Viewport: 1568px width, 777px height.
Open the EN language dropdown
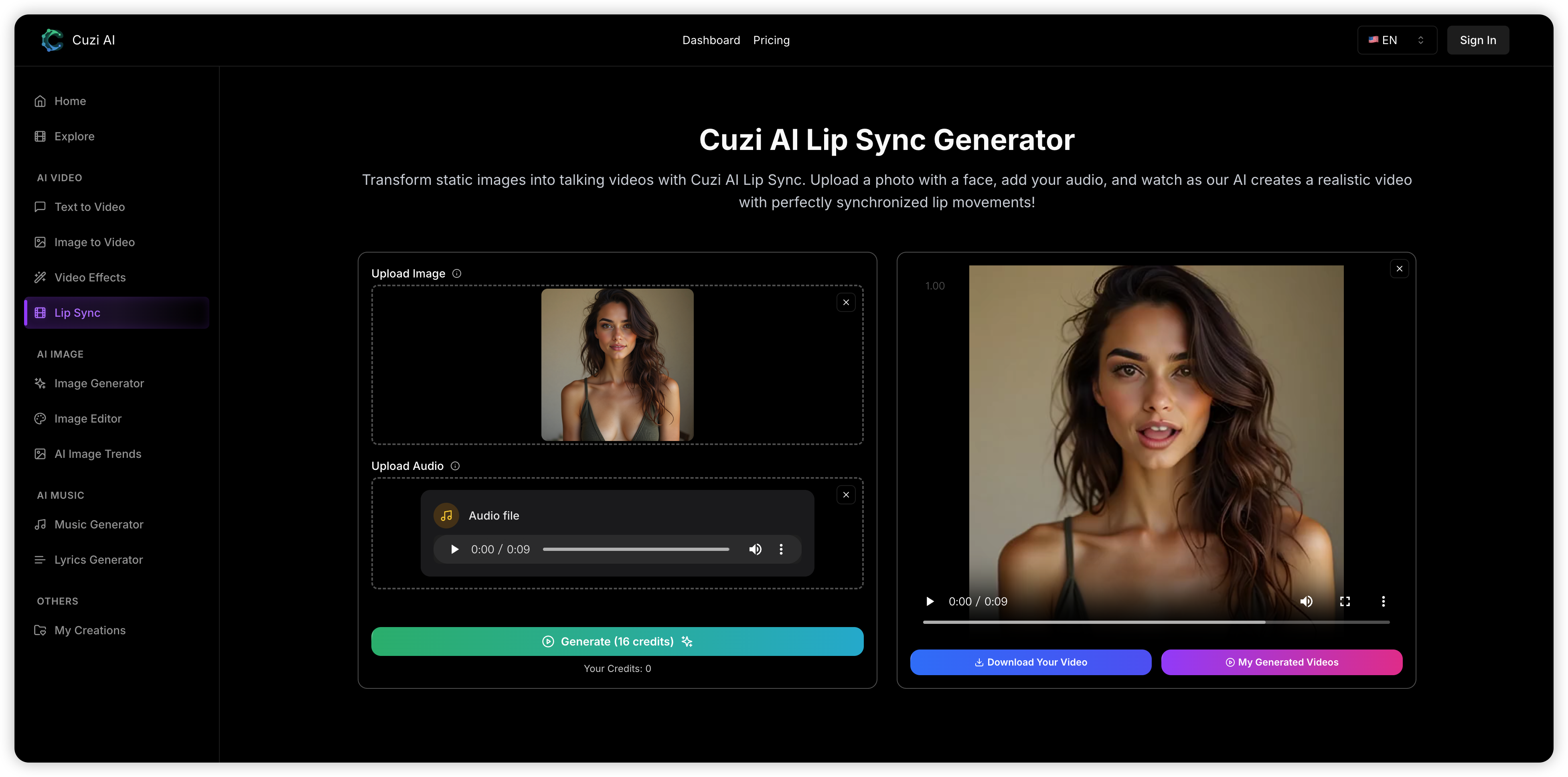pos(1397,40)
